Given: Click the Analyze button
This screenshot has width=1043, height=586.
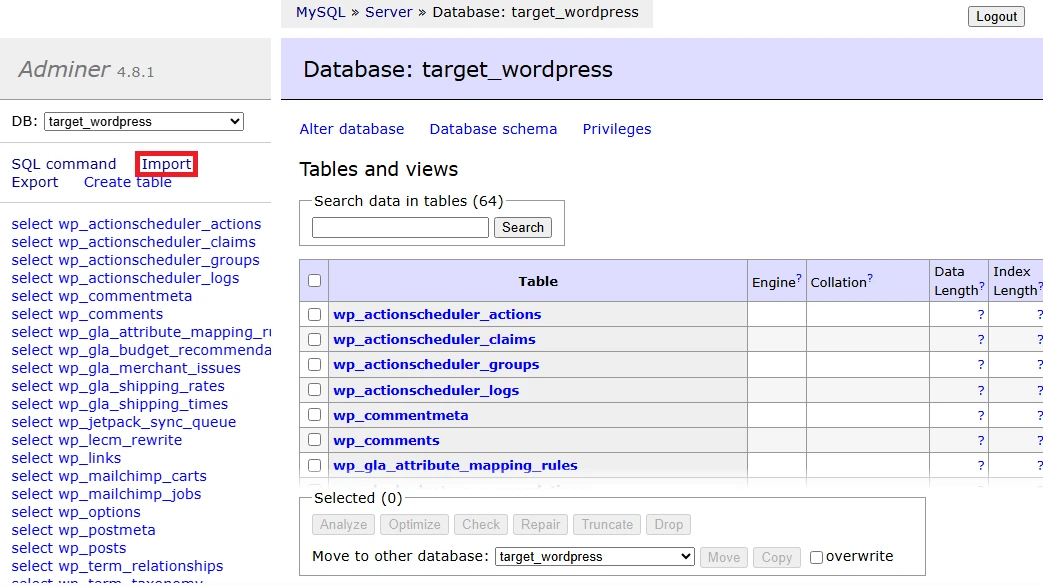Looking at the screenshot, I should click(343, 524).
